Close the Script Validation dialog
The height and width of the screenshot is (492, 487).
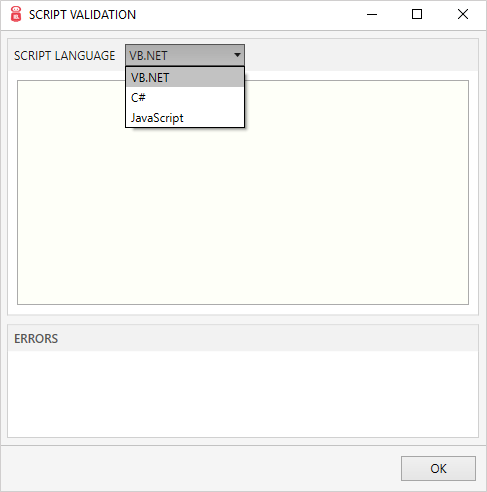pyautogui.click(x=463, y=15)
